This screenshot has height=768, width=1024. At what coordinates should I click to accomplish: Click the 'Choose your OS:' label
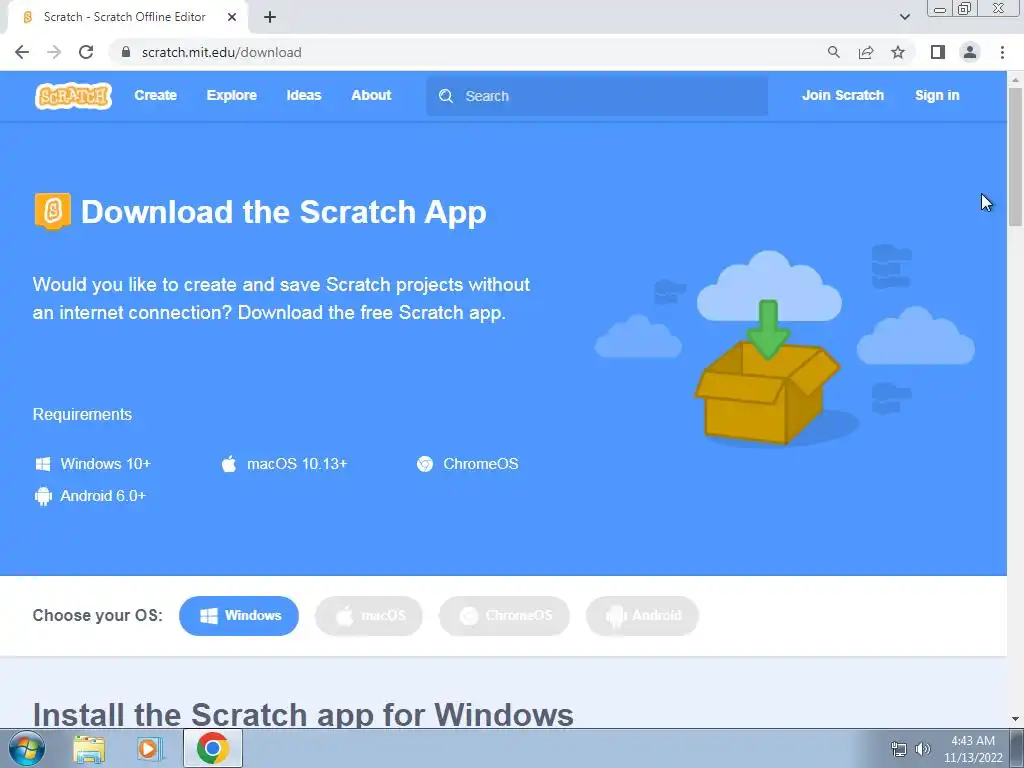97,616
